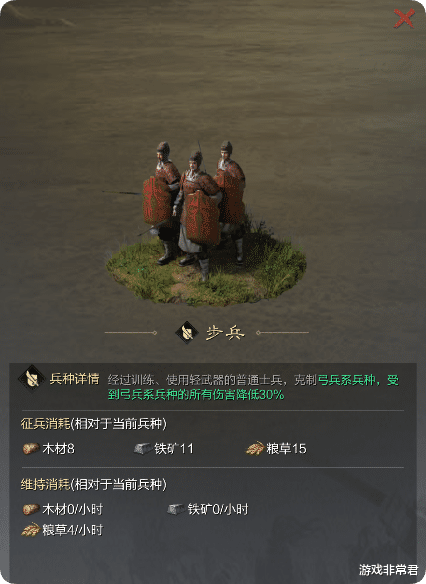Click the 铁矿11 recruitment cost

click(x=174, y=449)
